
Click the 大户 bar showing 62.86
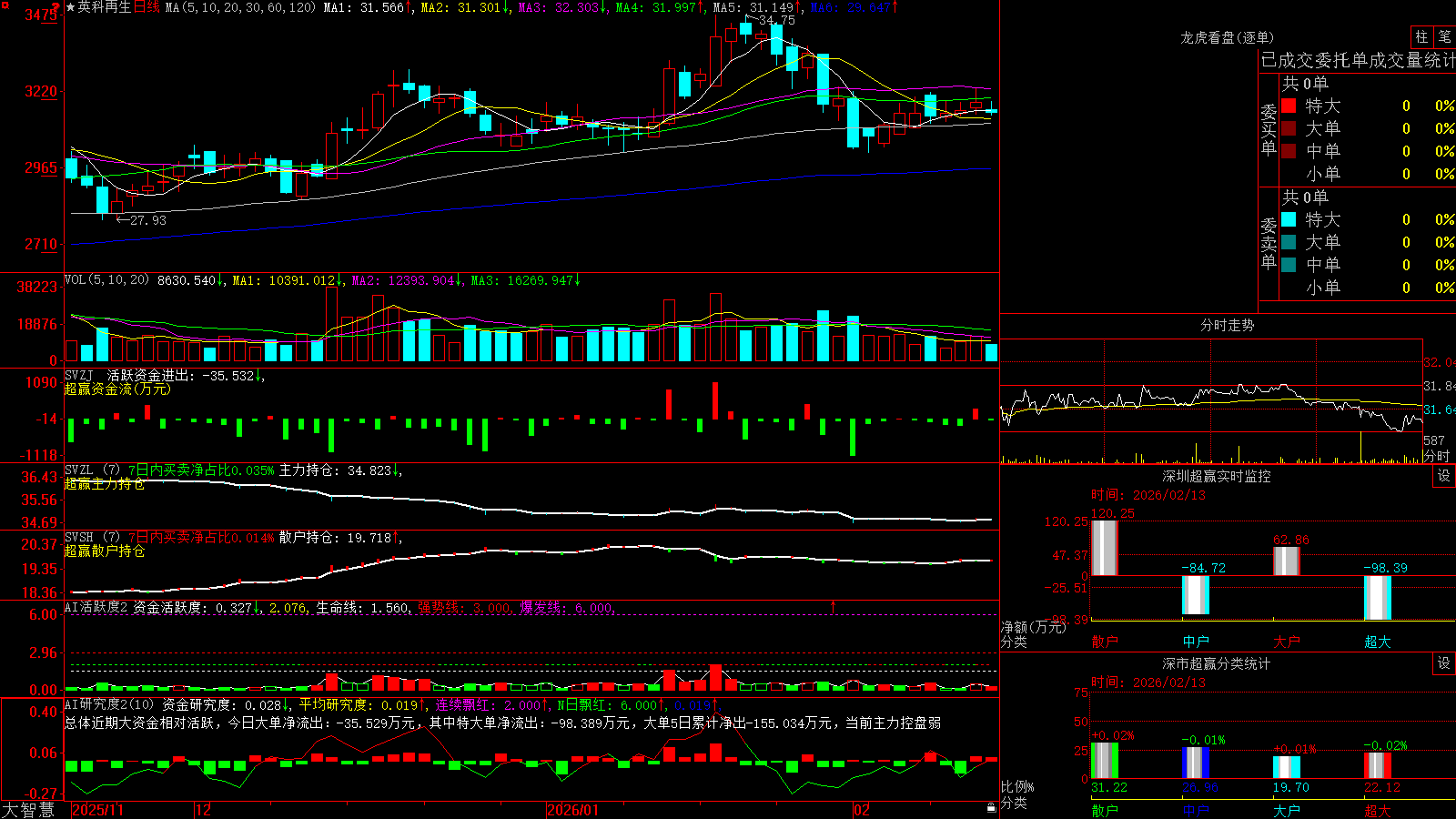click(1287, 561)
